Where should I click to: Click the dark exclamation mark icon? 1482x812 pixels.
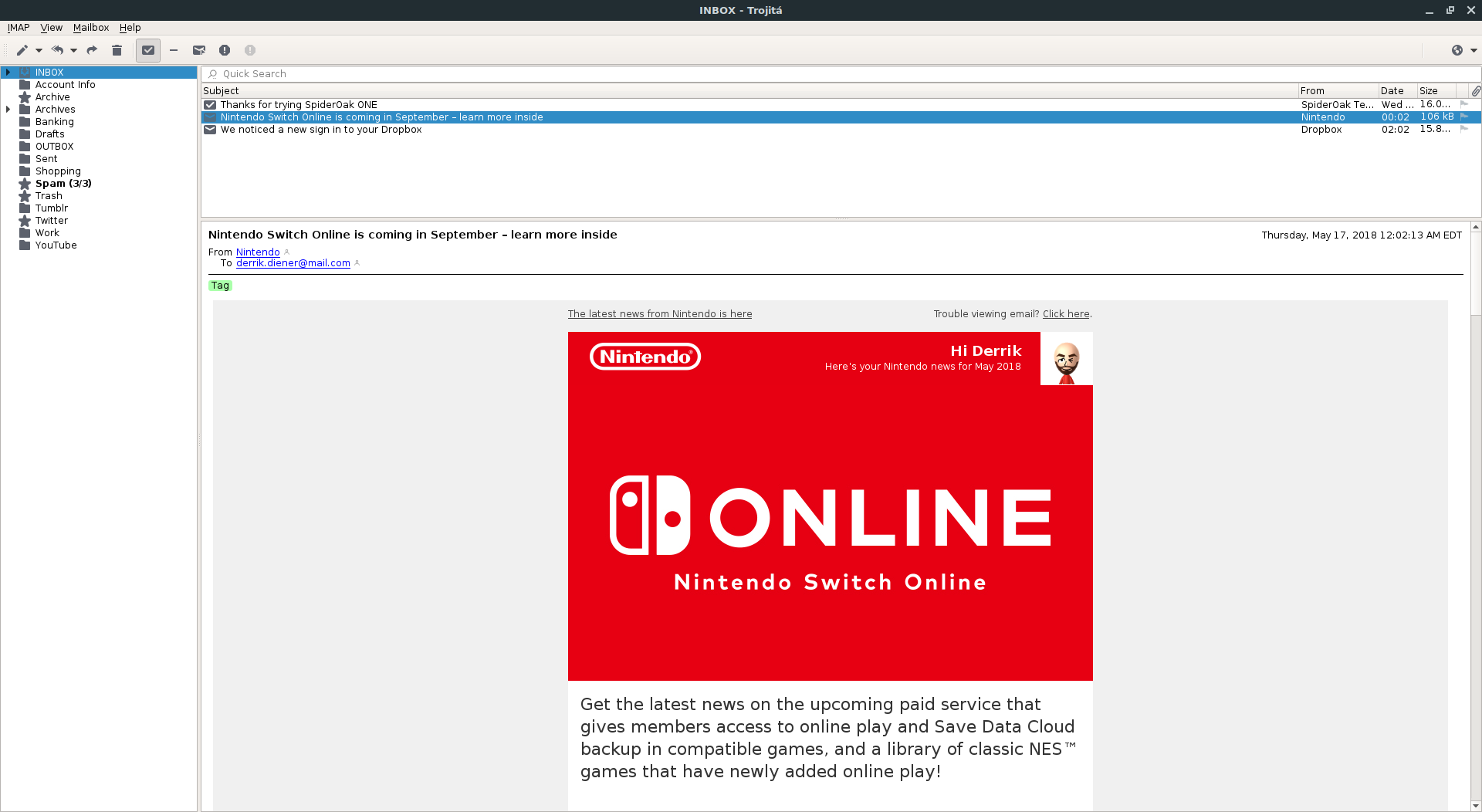(225, 50)
